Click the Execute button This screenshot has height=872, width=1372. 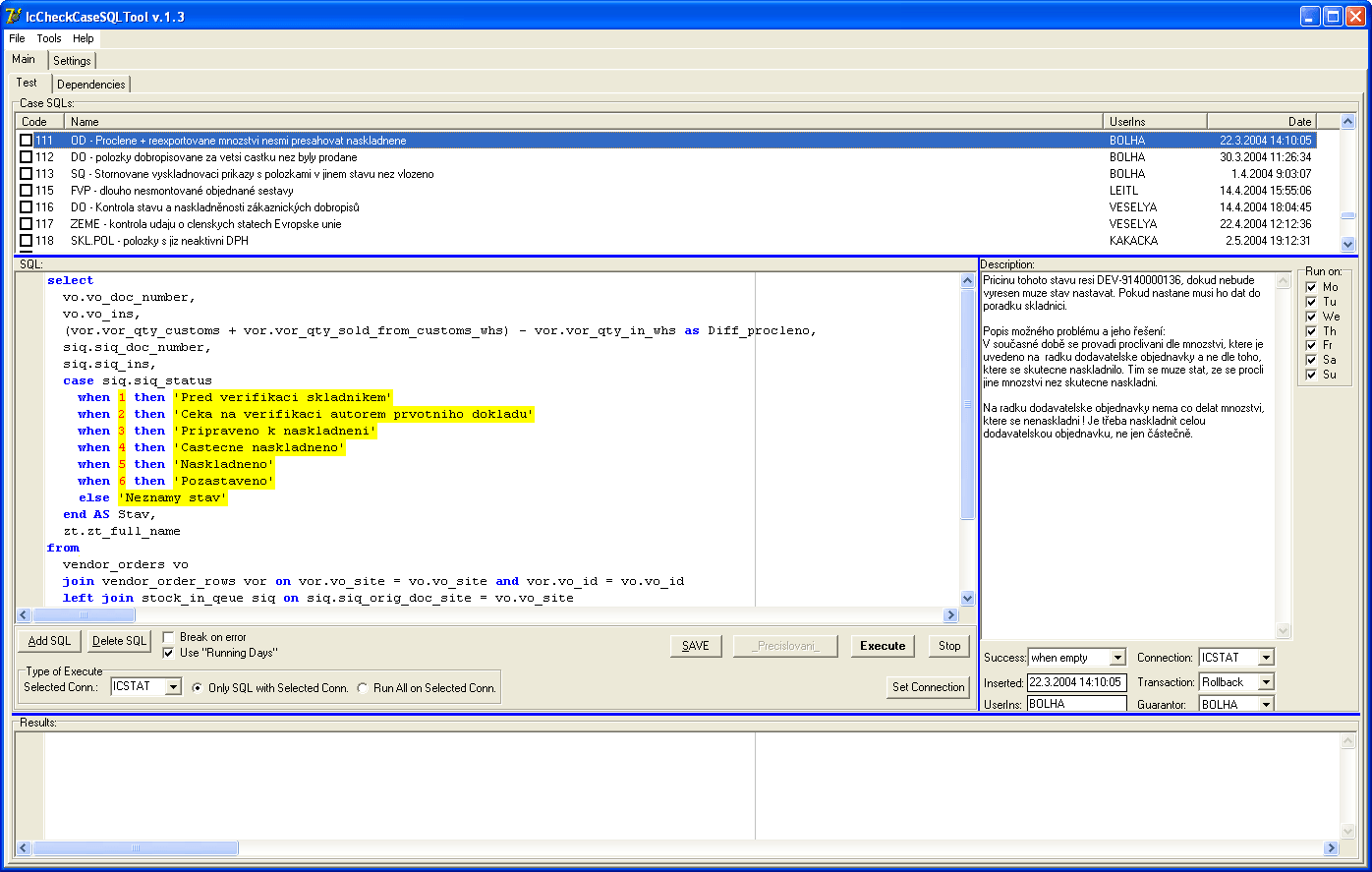click(x=883, y=646)
